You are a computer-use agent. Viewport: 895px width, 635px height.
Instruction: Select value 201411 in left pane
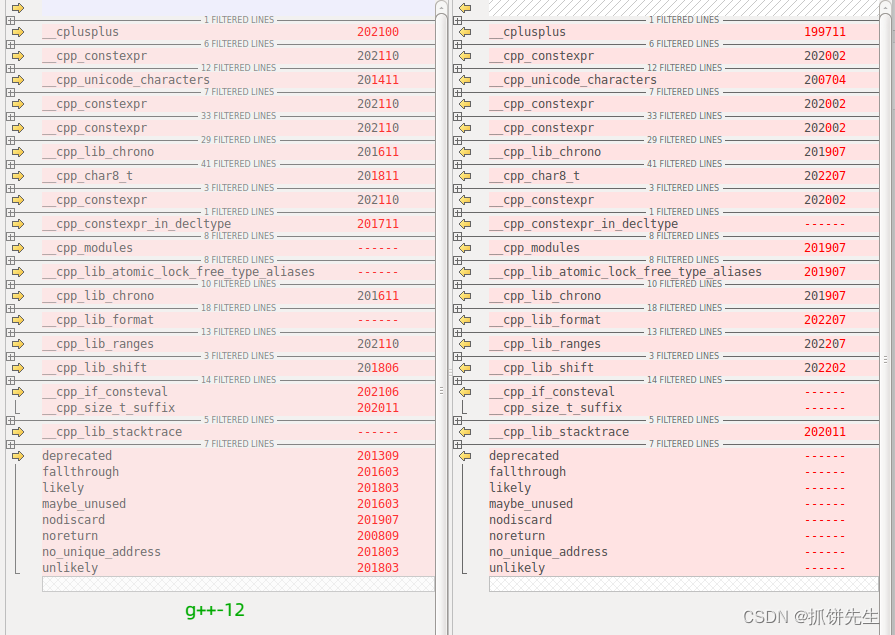(x=378, y=80)
